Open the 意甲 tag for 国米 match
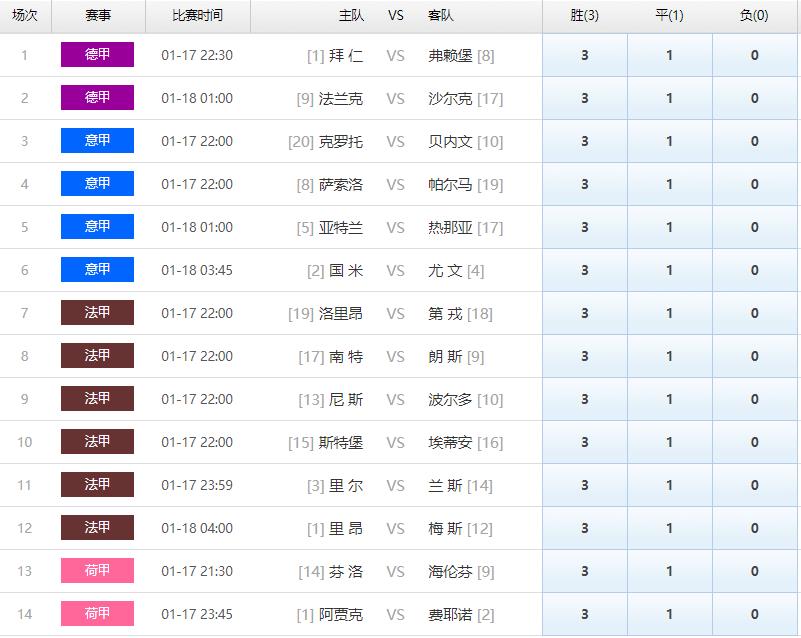 pyautogui.click(x=98, y=269)
